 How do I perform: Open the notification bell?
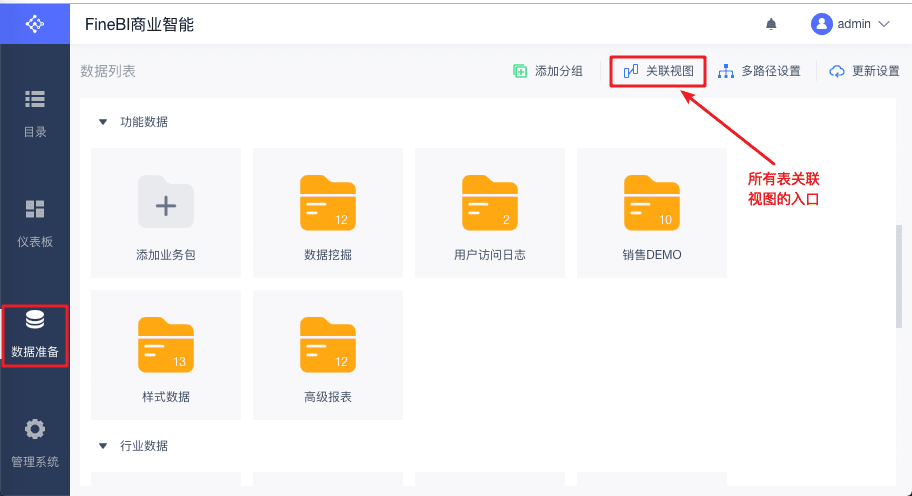[771, 24]
